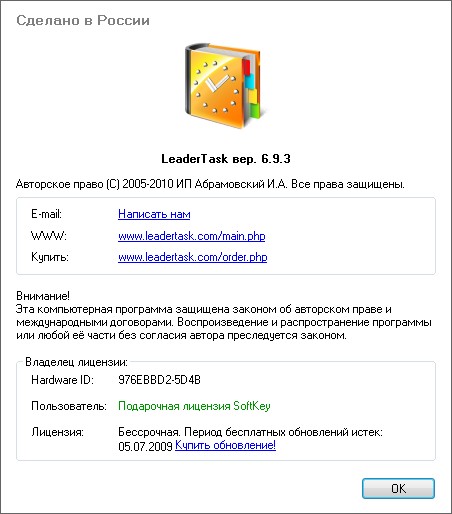Image resolution: width=452 pixels, height=514 pixels.
Task: Open the www.leadertask.com/main.php link
Action: (192, 236)
